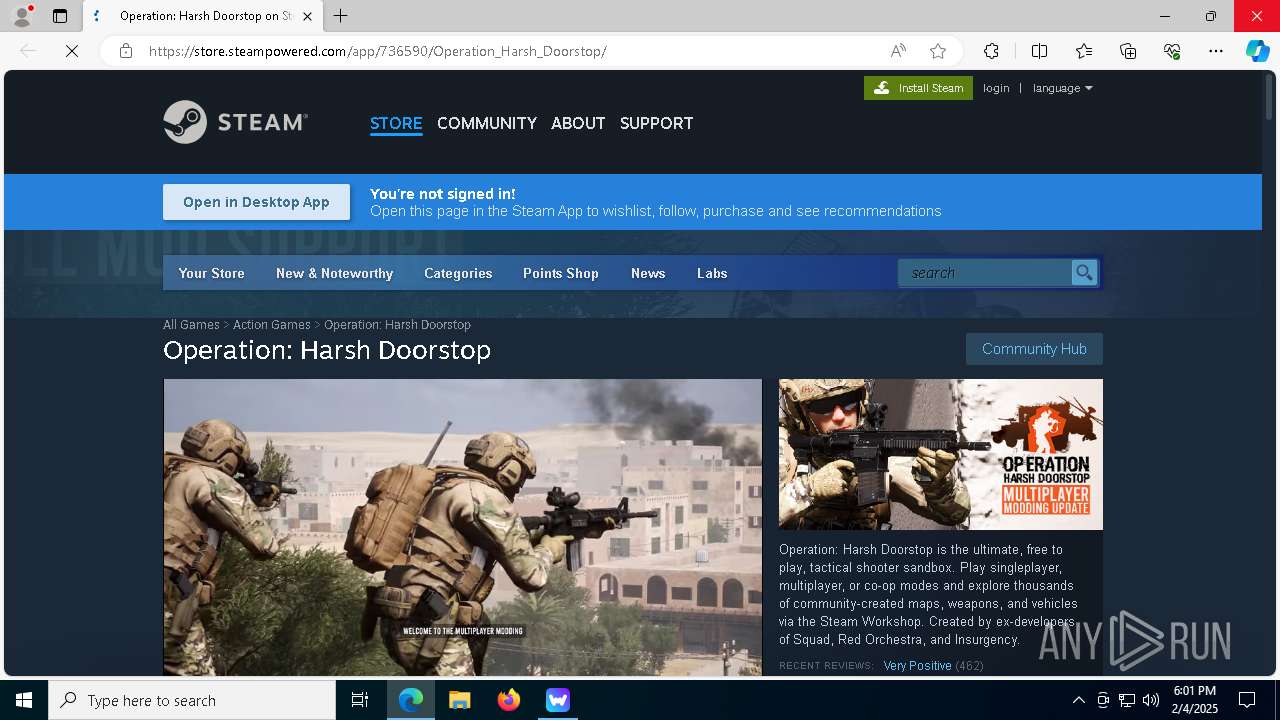Open Task View on the taskbar
Viewport: 1280px width, 720px height.
360,700
